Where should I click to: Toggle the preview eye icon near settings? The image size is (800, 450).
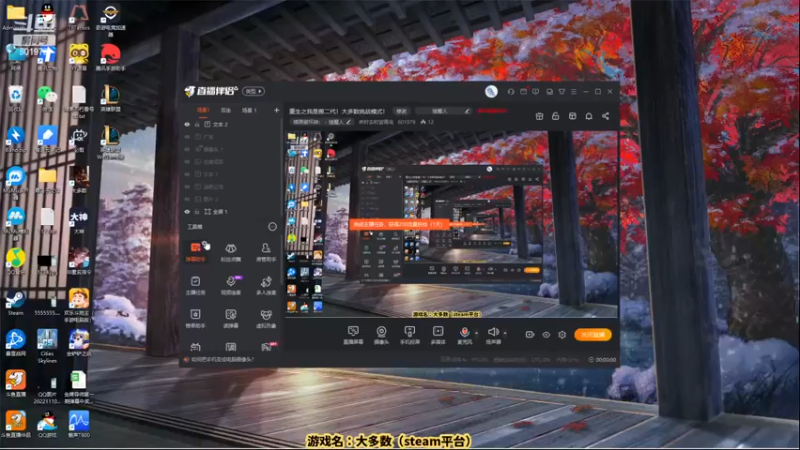pos(546,335)
